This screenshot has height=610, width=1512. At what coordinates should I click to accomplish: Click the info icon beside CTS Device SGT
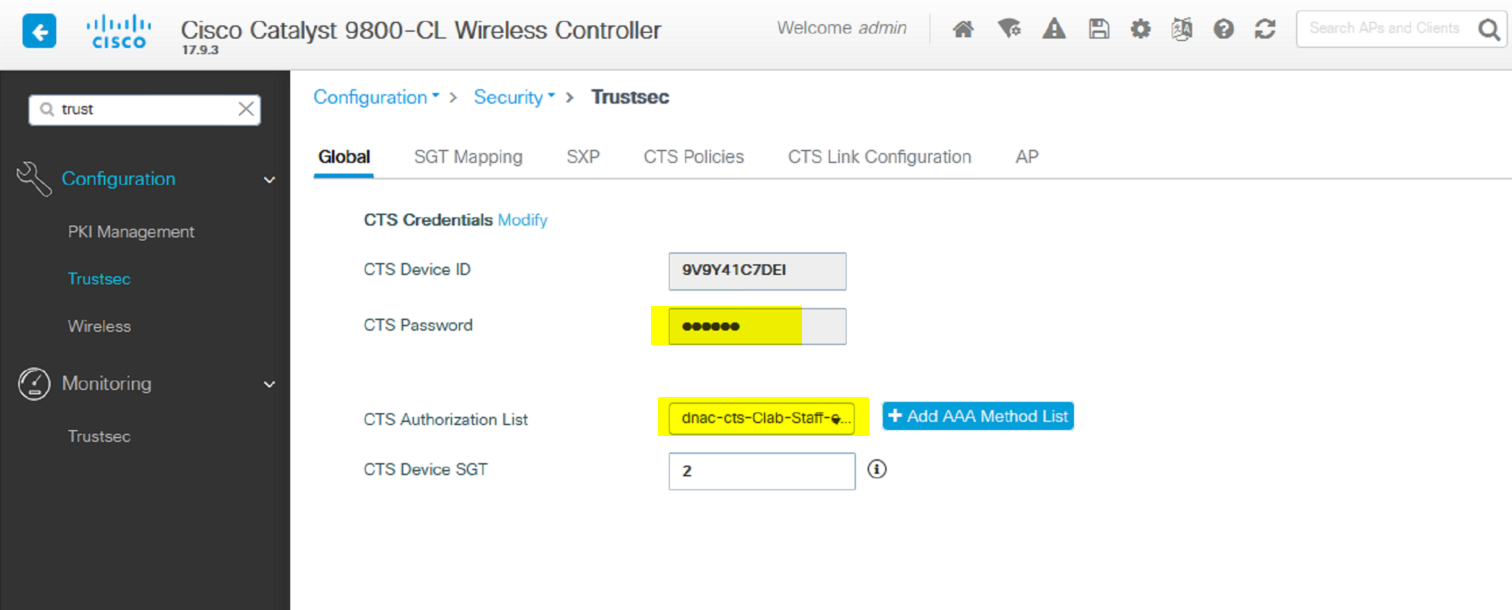point(877,468)
